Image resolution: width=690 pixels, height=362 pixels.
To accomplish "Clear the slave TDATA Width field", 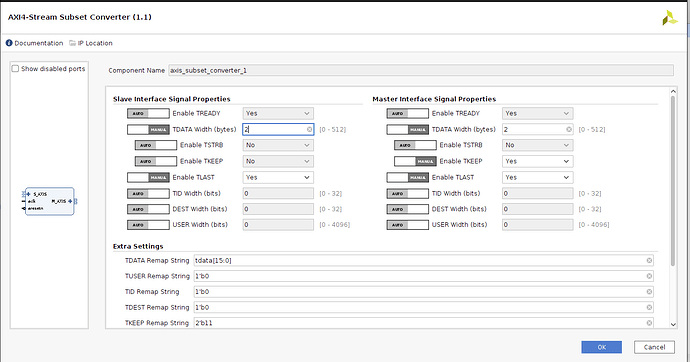I will click(x=309, y=129).
